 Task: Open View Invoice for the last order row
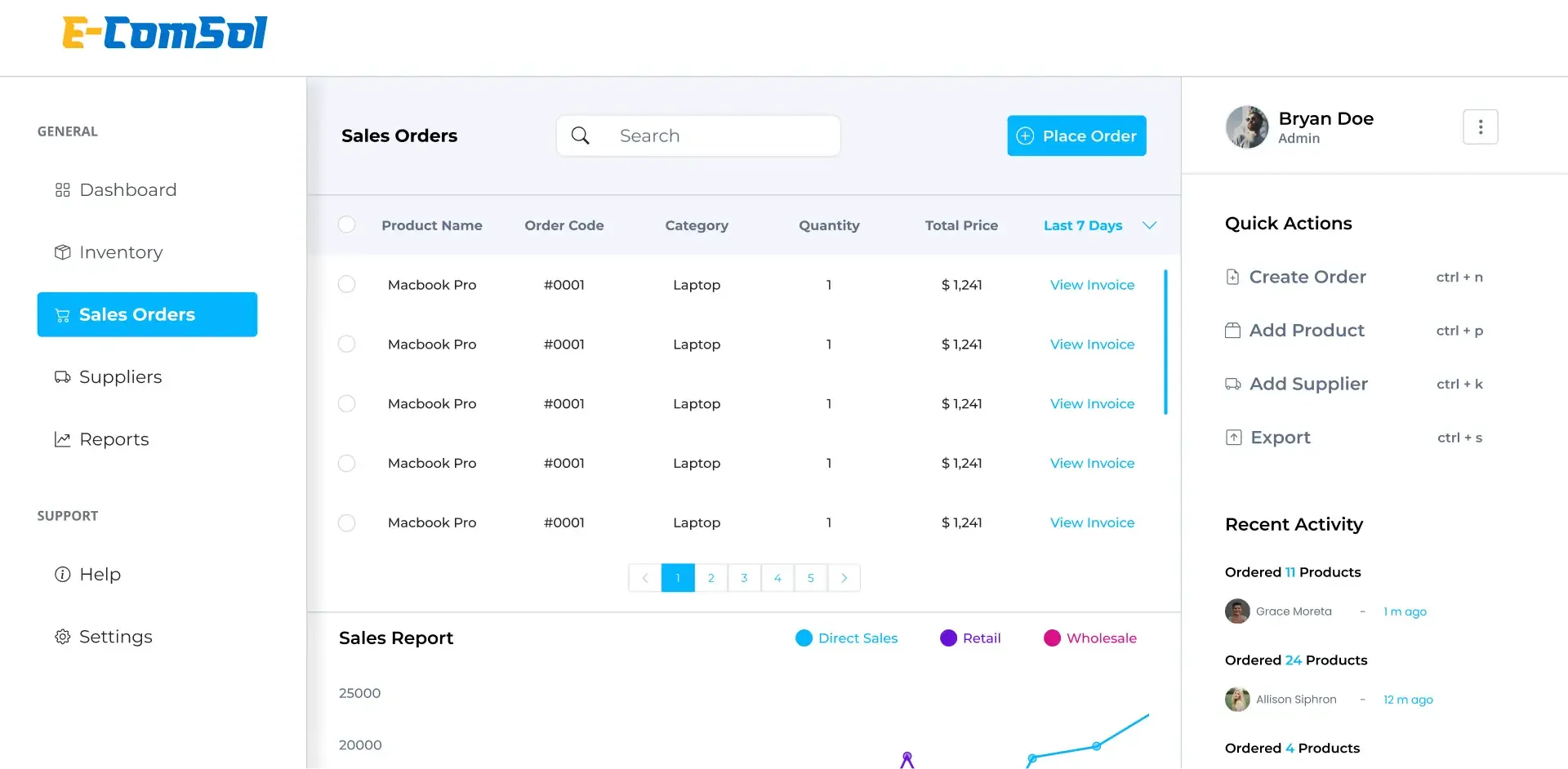point(1092,522)
